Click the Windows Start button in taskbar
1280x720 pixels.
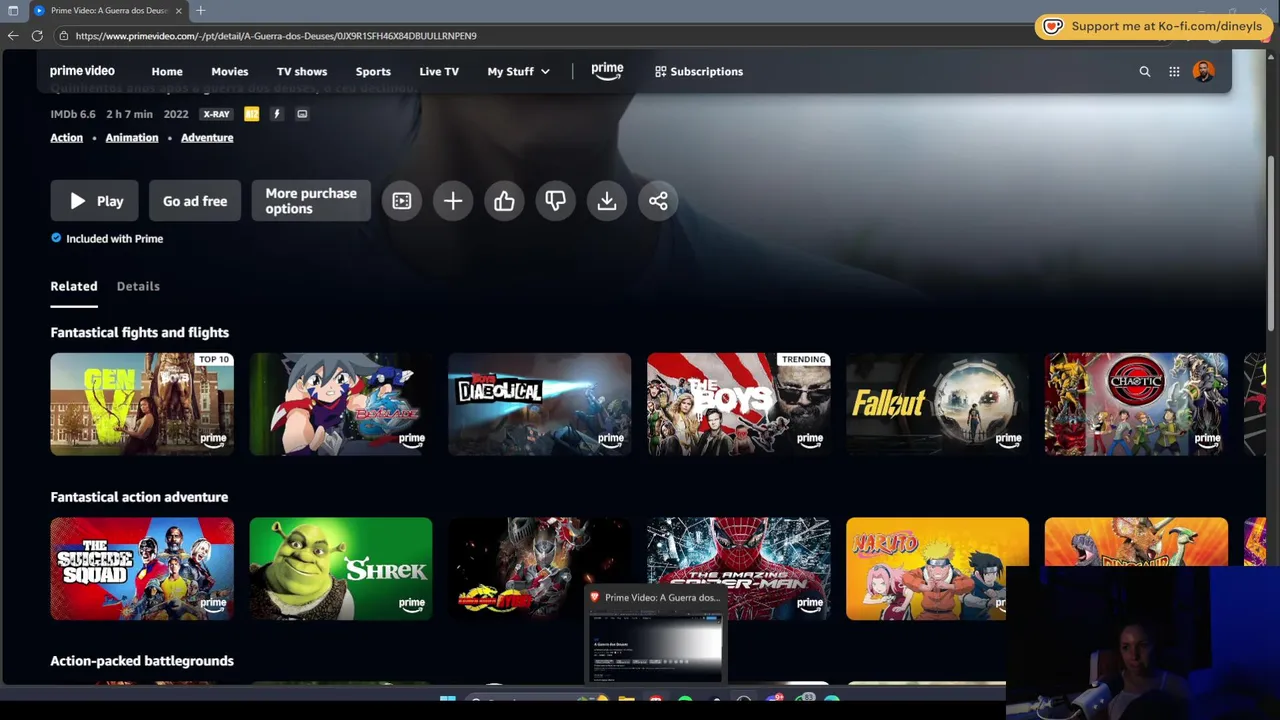tap(448, 699)
